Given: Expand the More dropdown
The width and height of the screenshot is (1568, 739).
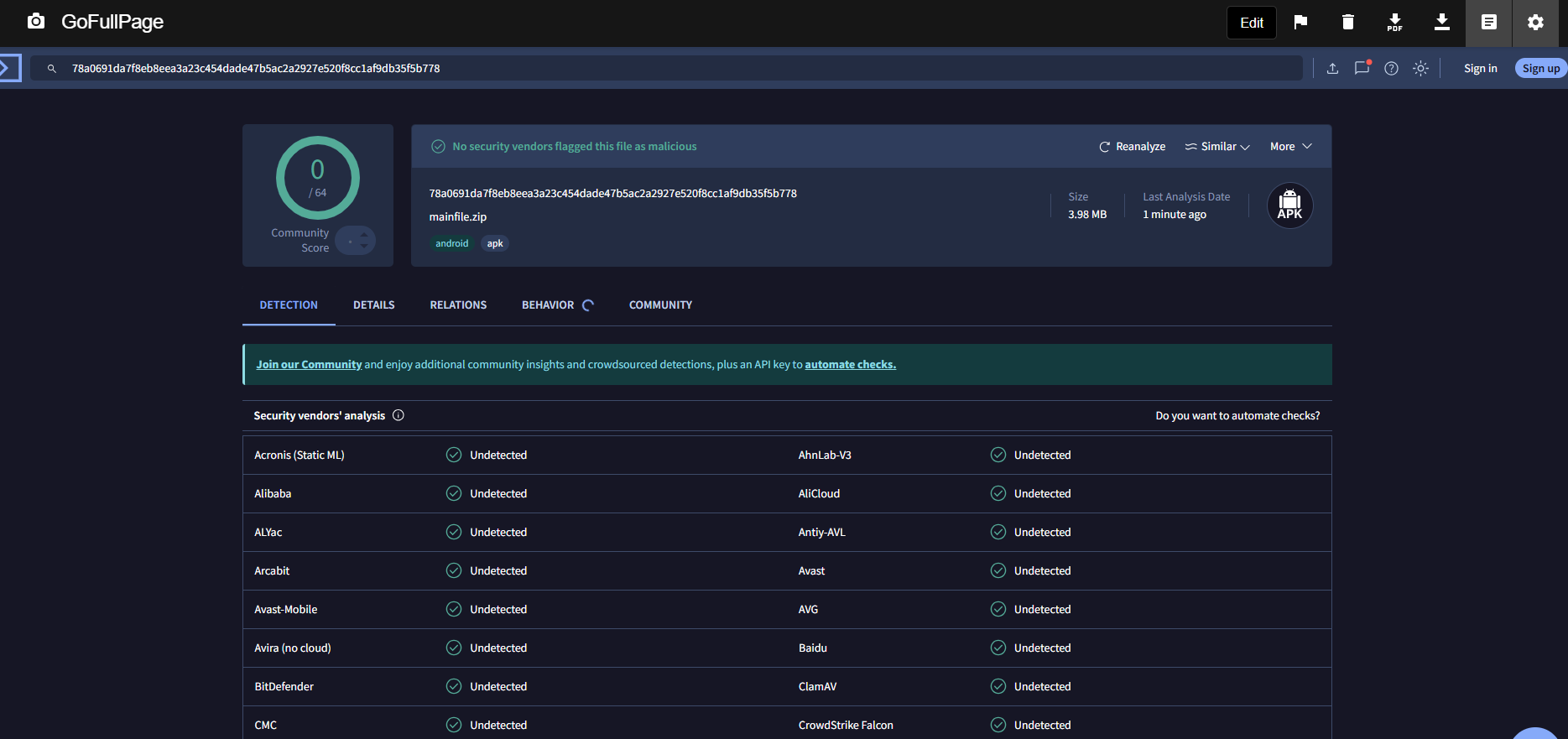Looking at the screenshot, I should (x=1291, y=147).
